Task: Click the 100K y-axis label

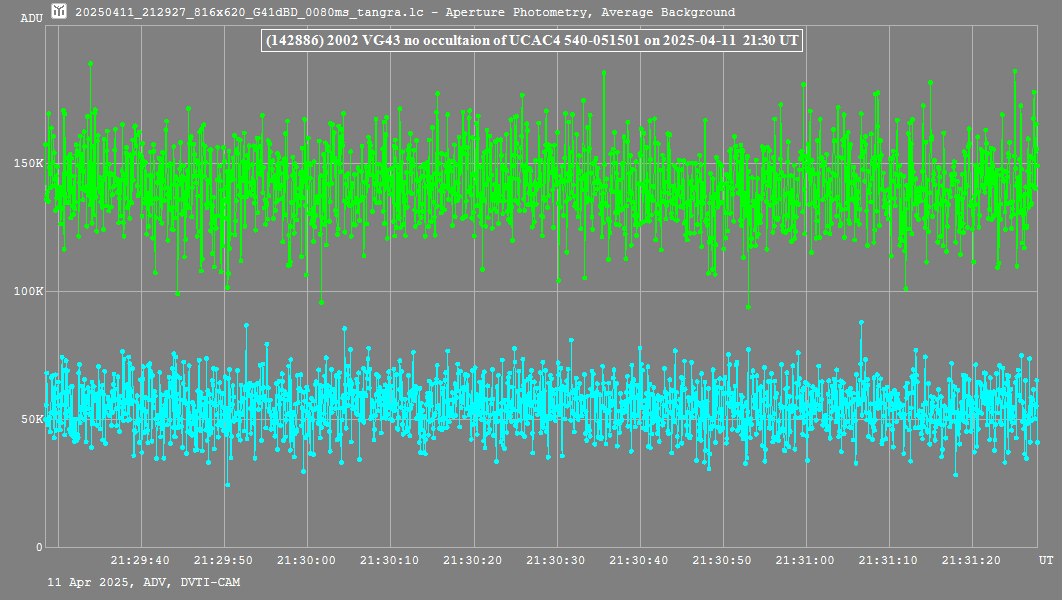Action: [x=31, y=291]
